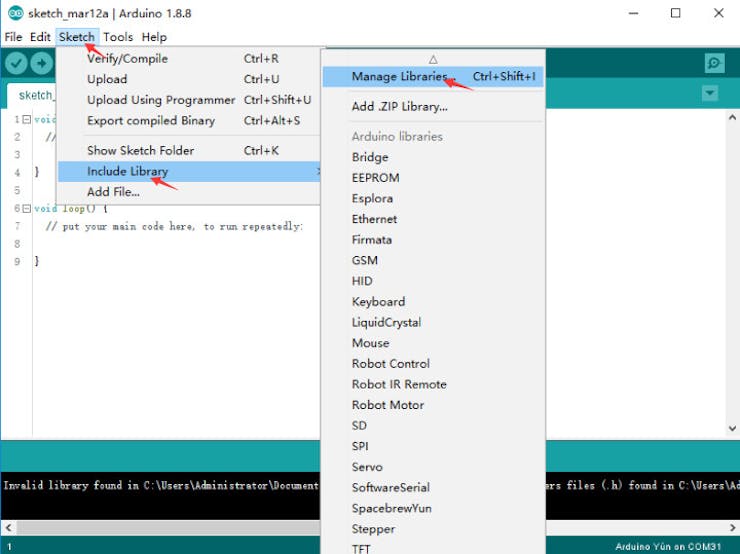Include the Servo library
Screen dimensions: 740x554
pyautogui.click(x=433, y=467)
